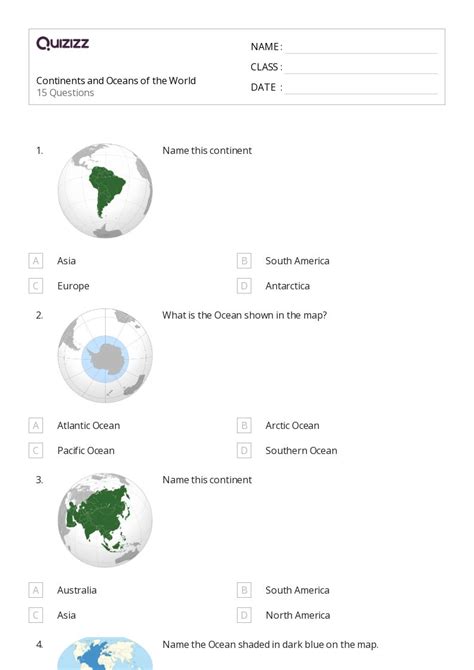Click the title Continents and Oceans of the World
Image resolution: width=474 pixels, height=670 pixels.
click(x=116, y=81)
